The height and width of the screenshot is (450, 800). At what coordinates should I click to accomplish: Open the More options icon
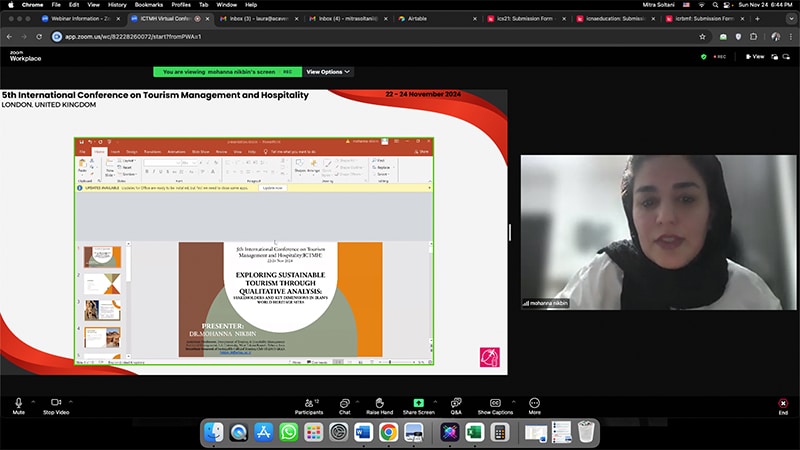click(534, 402)
